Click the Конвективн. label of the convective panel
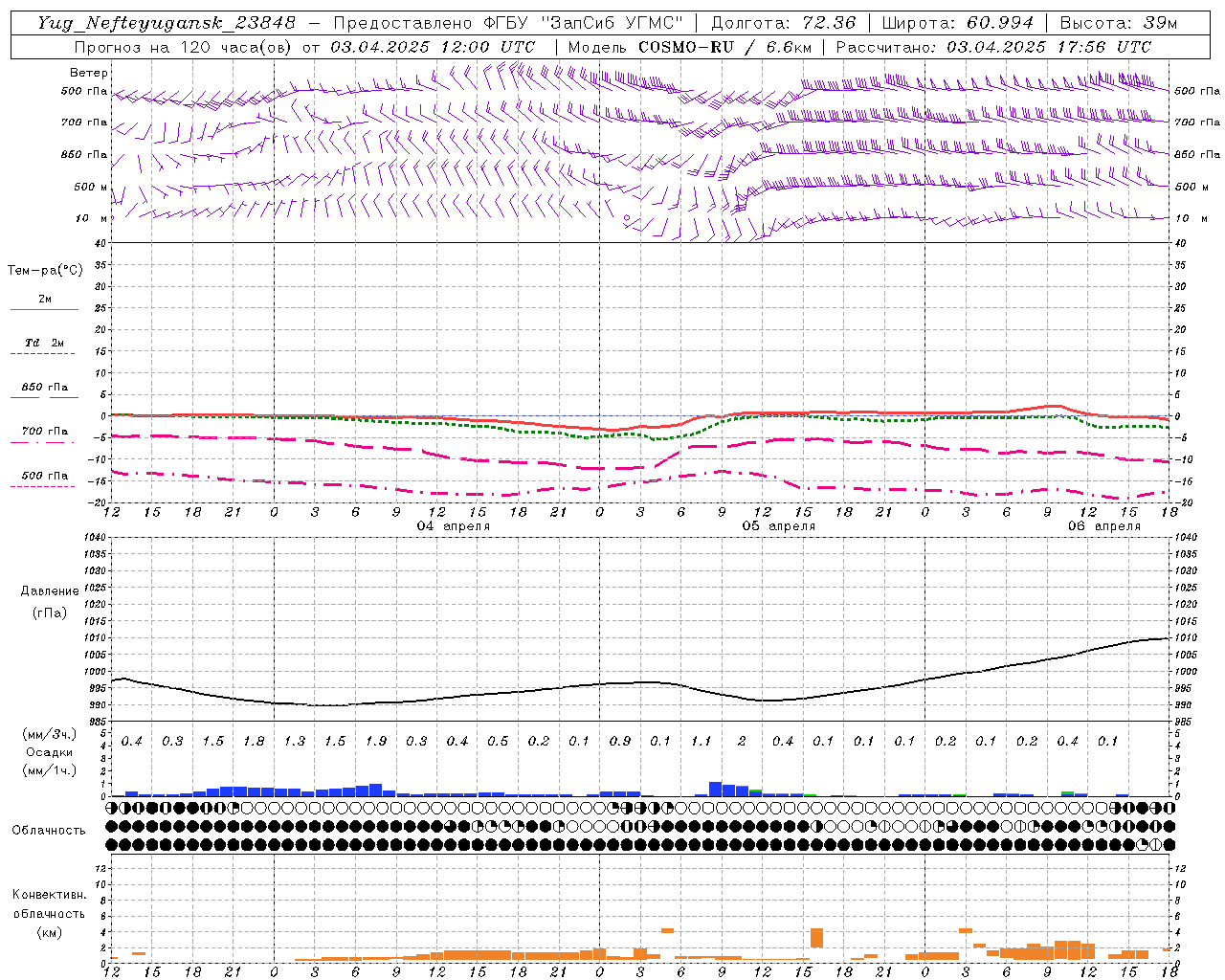This screenshot has width=1225, height=980. tap(49, 895)
